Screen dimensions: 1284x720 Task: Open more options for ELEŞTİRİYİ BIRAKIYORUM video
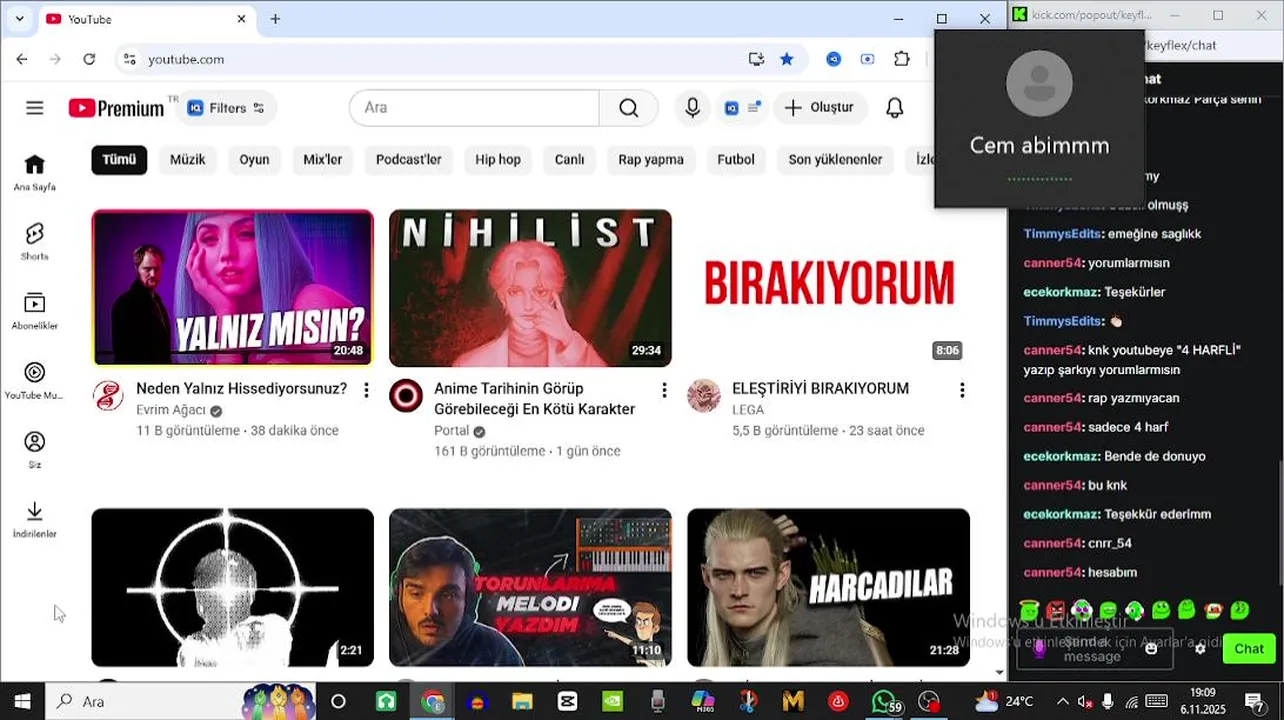pos(962,389)
